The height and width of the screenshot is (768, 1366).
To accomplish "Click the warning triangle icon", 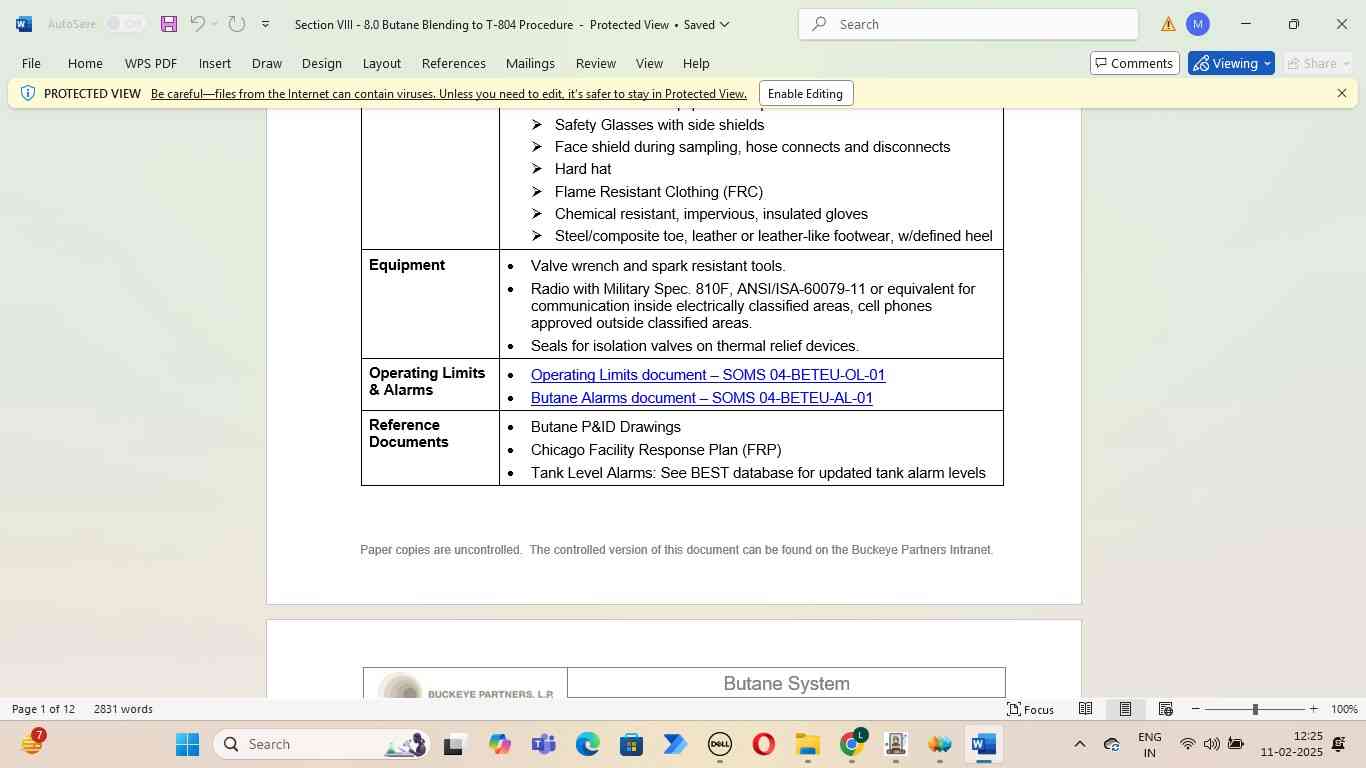I will (1168, 24).
